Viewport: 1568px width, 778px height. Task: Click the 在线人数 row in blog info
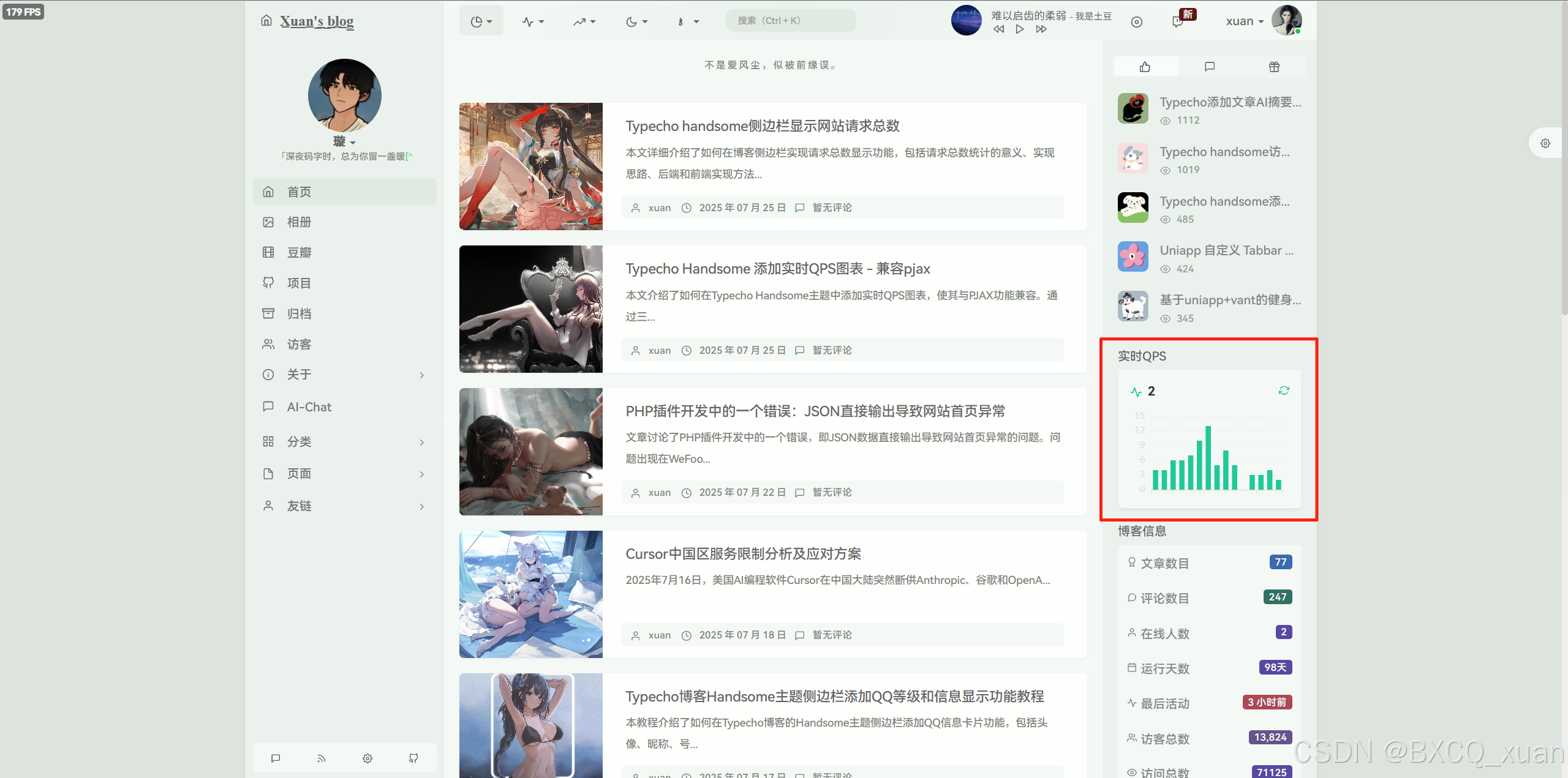click(x=1210, y=633)
